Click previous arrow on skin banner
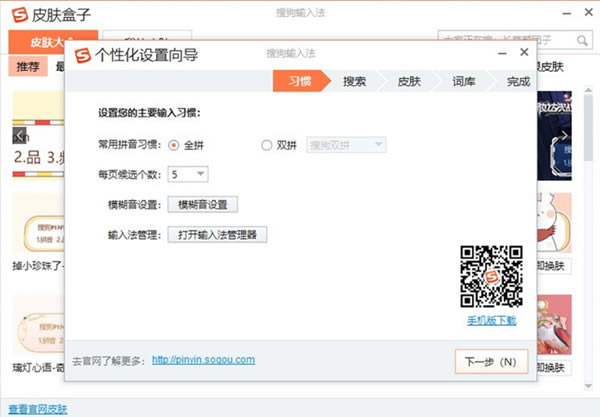This screenshot has height=417, width=600. (20, 135)
